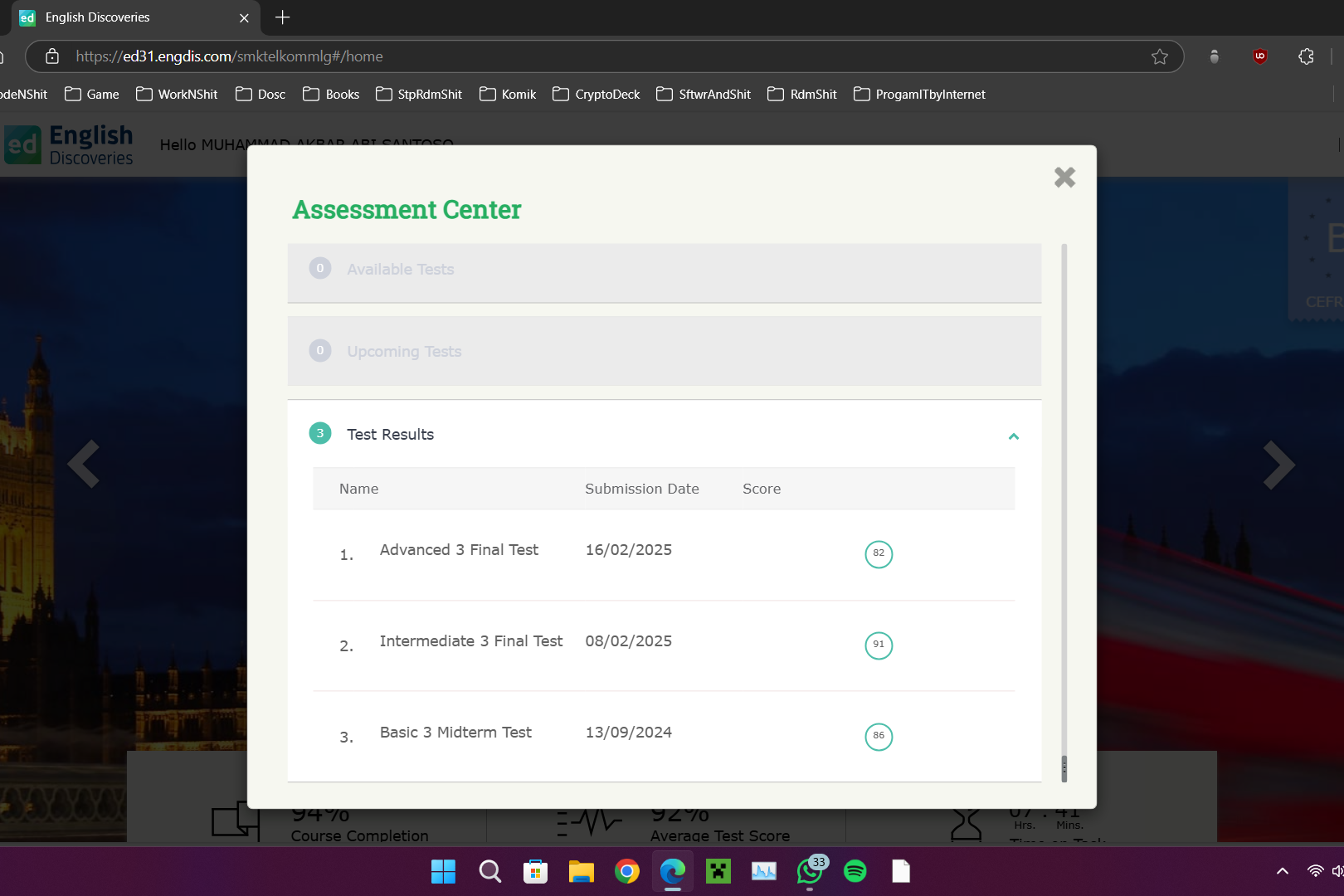Open the Dosc bookmarks folder
Image resolution: width=1344 pixels, height=896 pixels.
[x=261, y=95]
